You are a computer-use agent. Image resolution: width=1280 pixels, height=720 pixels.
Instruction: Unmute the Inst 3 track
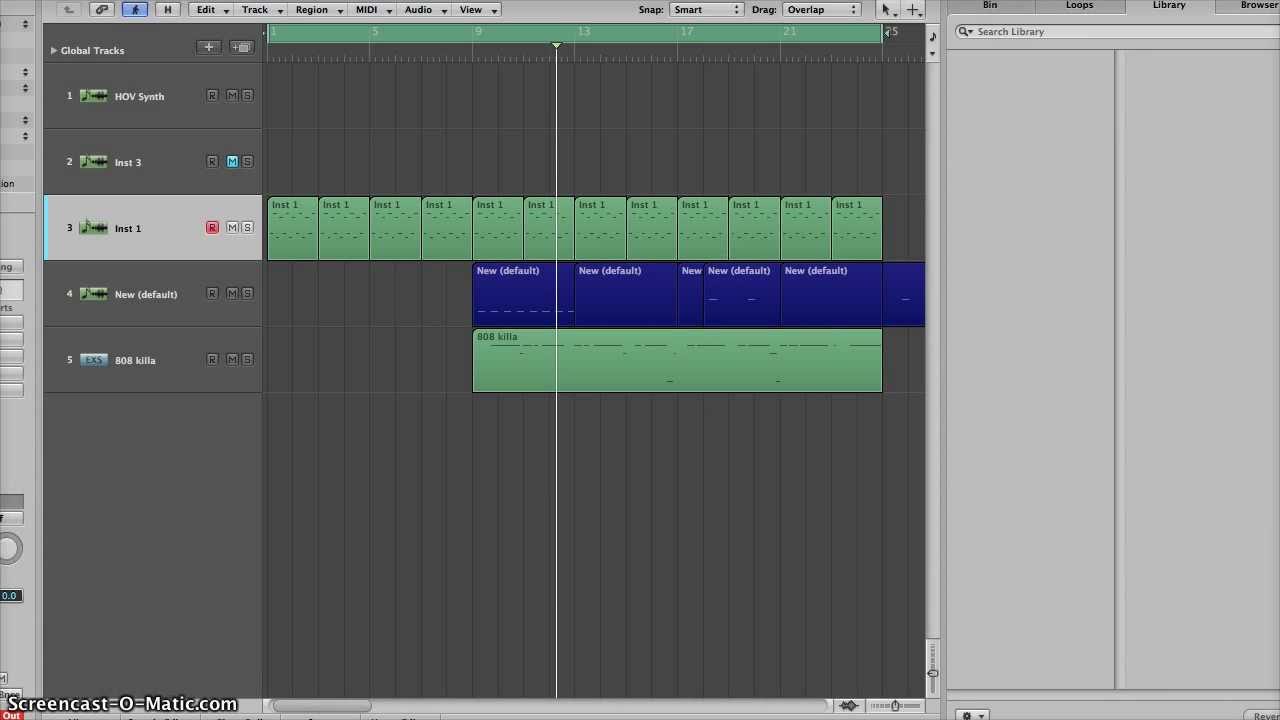(232, 162)
